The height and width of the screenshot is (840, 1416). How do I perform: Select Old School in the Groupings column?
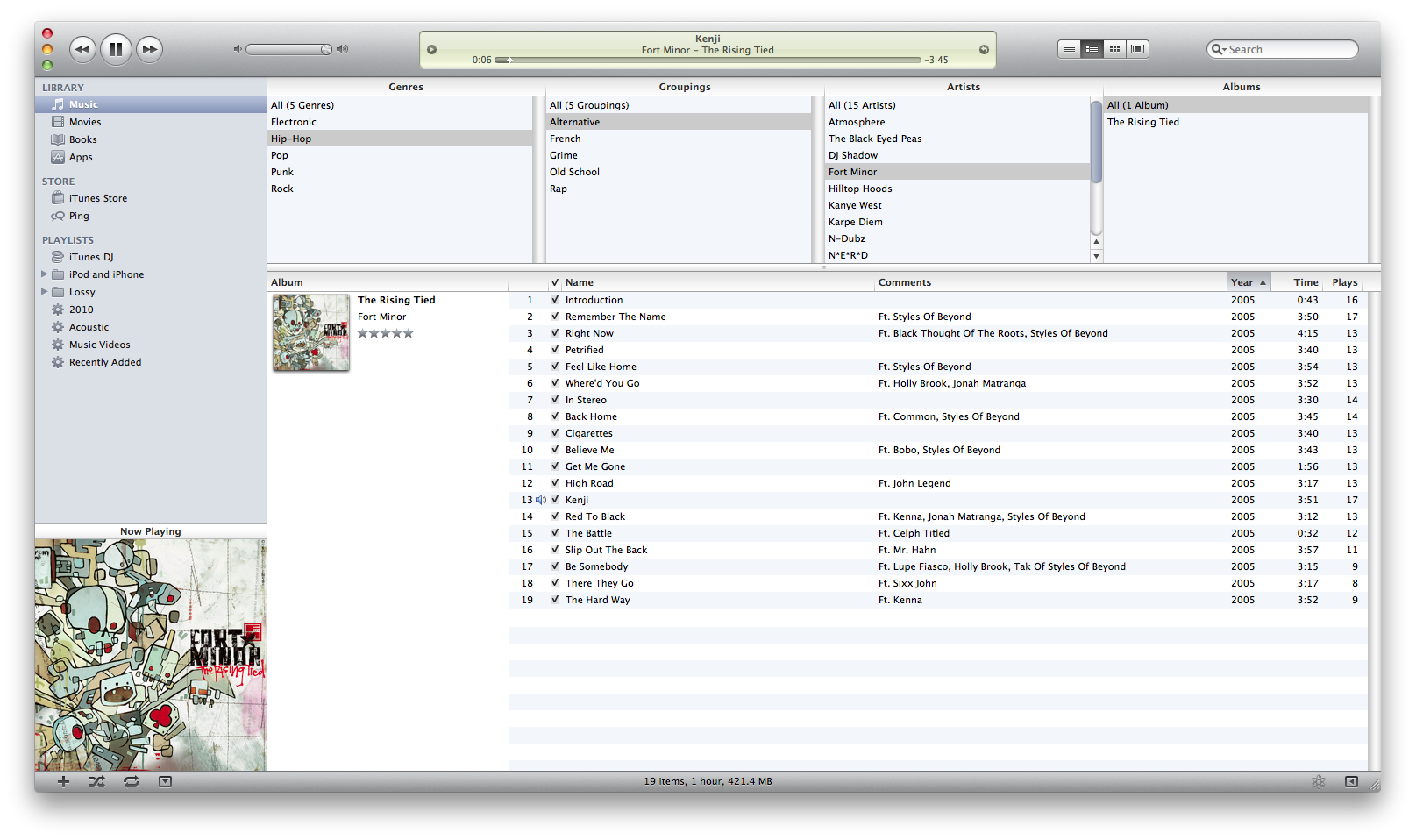679,172
